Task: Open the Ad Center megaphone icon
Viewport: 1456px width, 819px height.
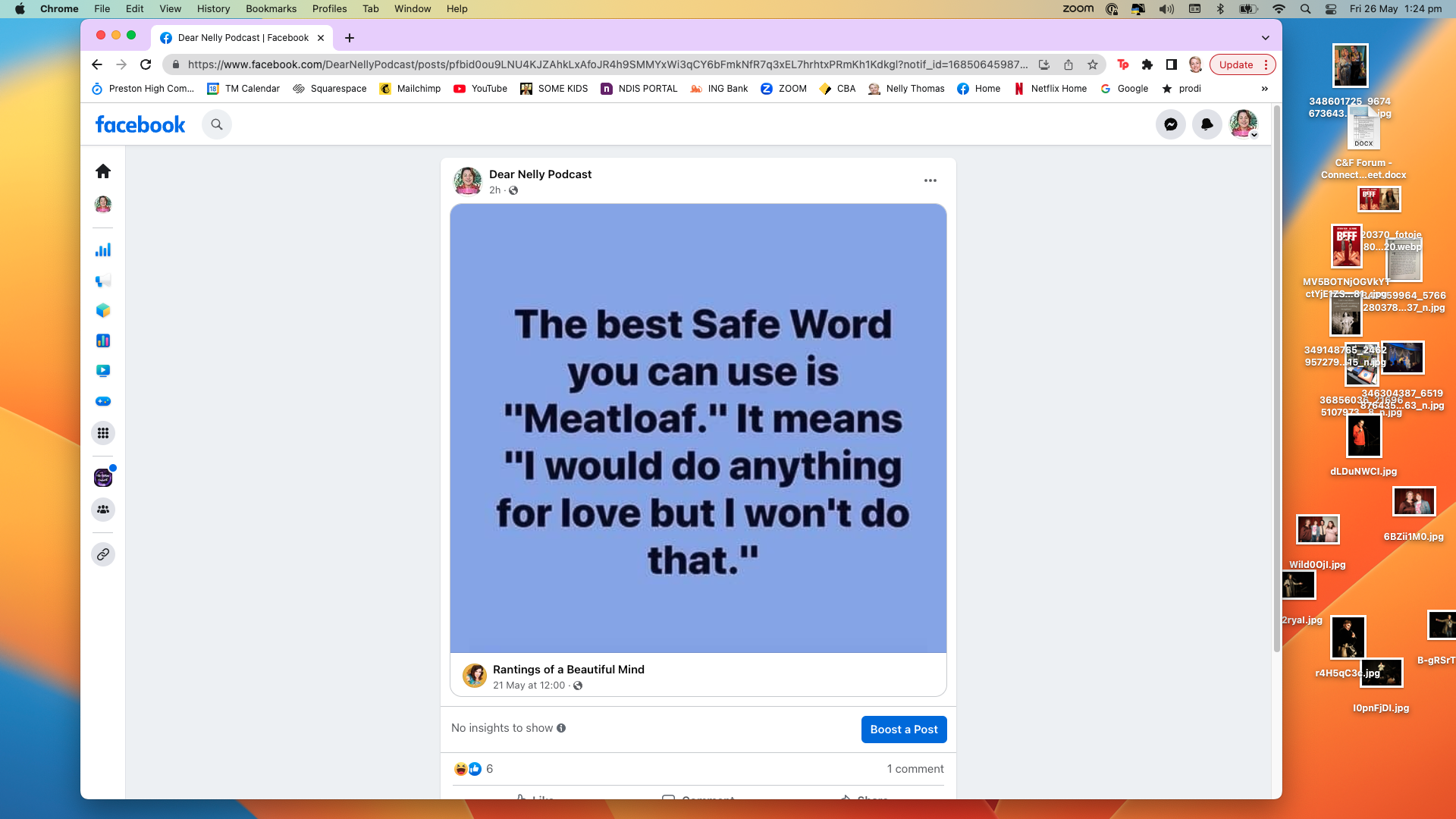Action: 103,281
